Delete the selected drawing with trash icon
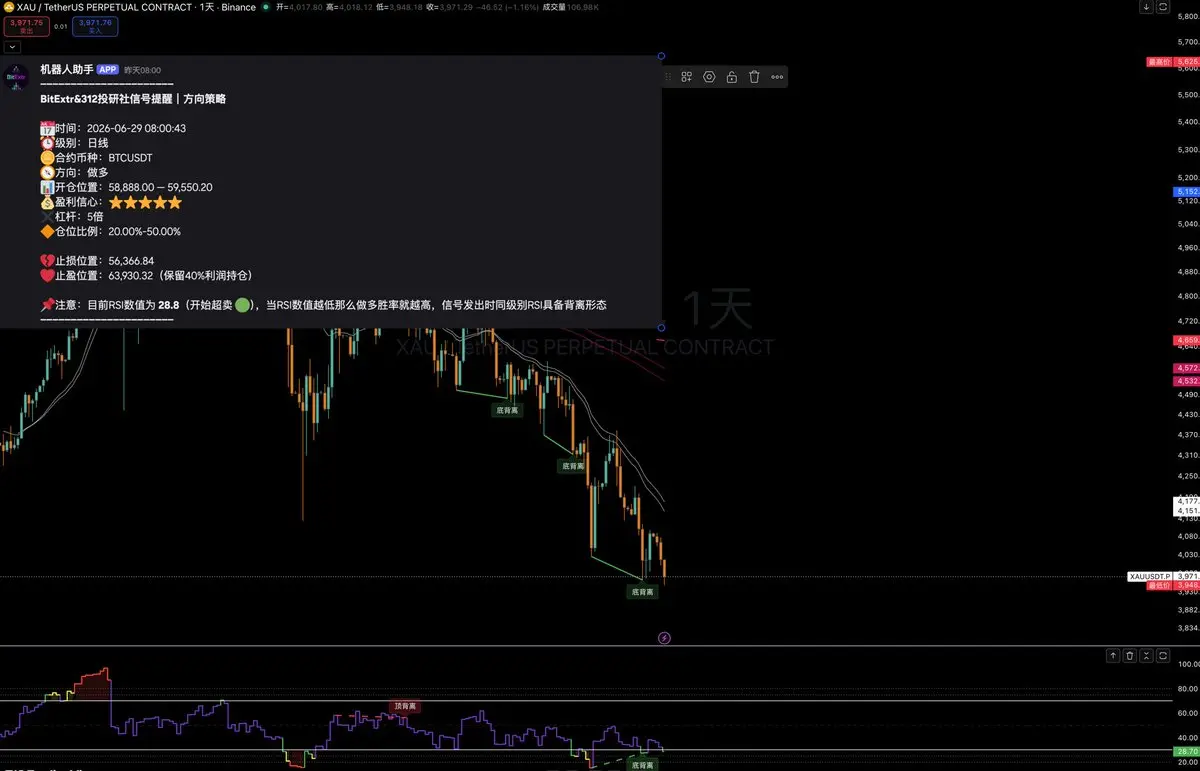The image size is (1200, 771). [x=754, y=77]
